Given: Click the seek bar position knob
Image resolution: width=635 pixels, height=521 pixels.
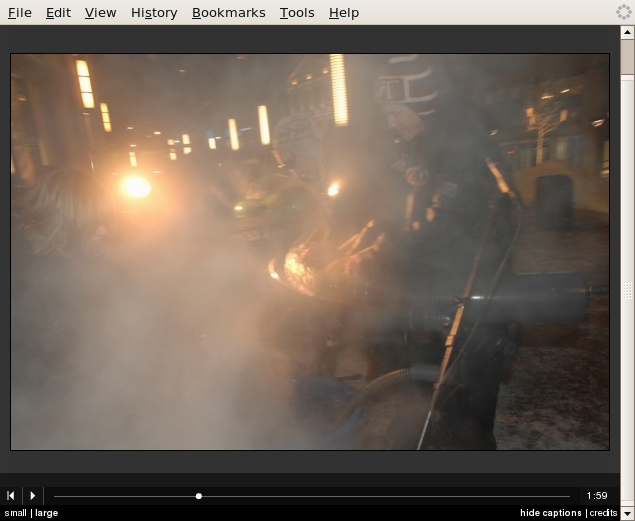Looking at the screenshot, I should 199,495.
